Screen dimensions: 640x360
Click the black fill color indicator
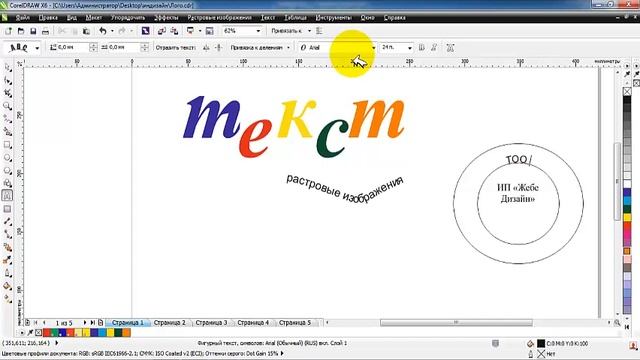(541, 344)
